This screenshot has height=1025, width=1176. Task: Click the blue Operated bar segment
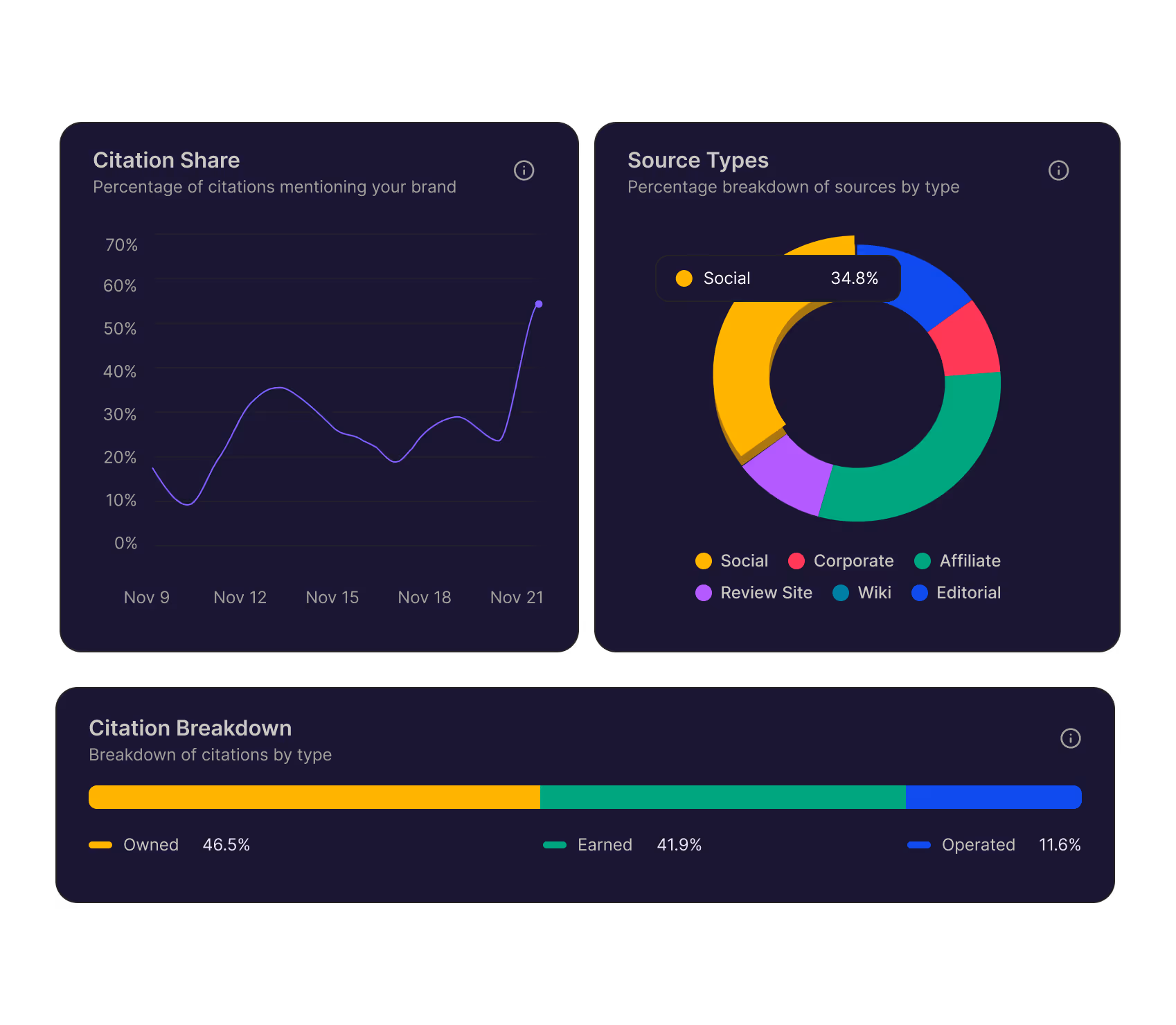pyautogui.click(x=994, y=796)
